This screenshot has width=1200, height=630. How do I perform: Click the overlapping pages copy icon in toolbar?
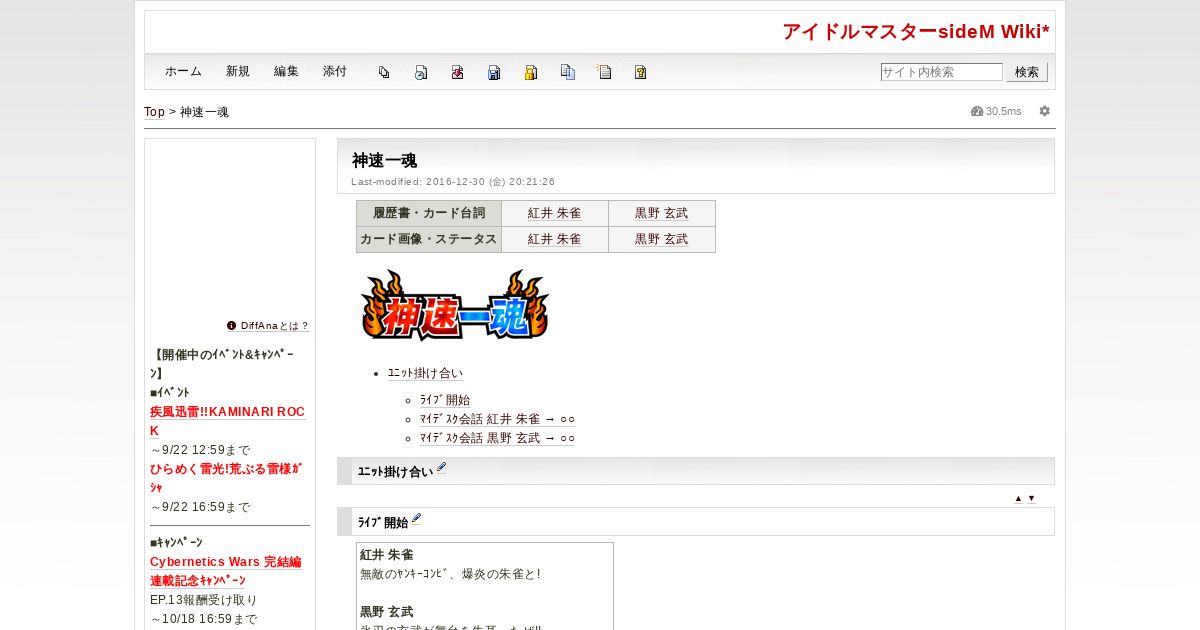click(x=384, y=72)
